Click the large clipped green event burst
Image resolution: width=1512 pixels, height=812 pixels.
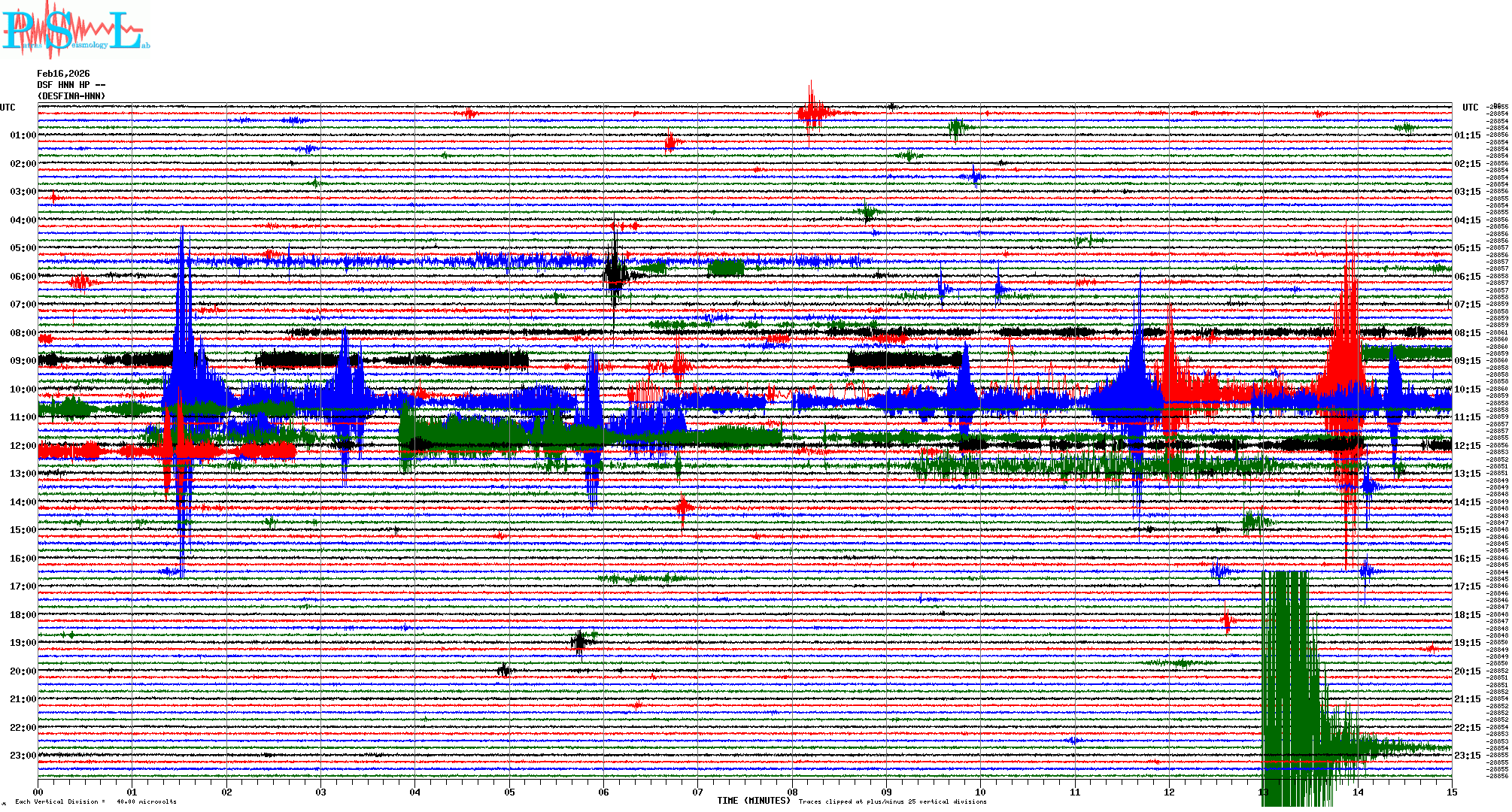click(1288, 677)
